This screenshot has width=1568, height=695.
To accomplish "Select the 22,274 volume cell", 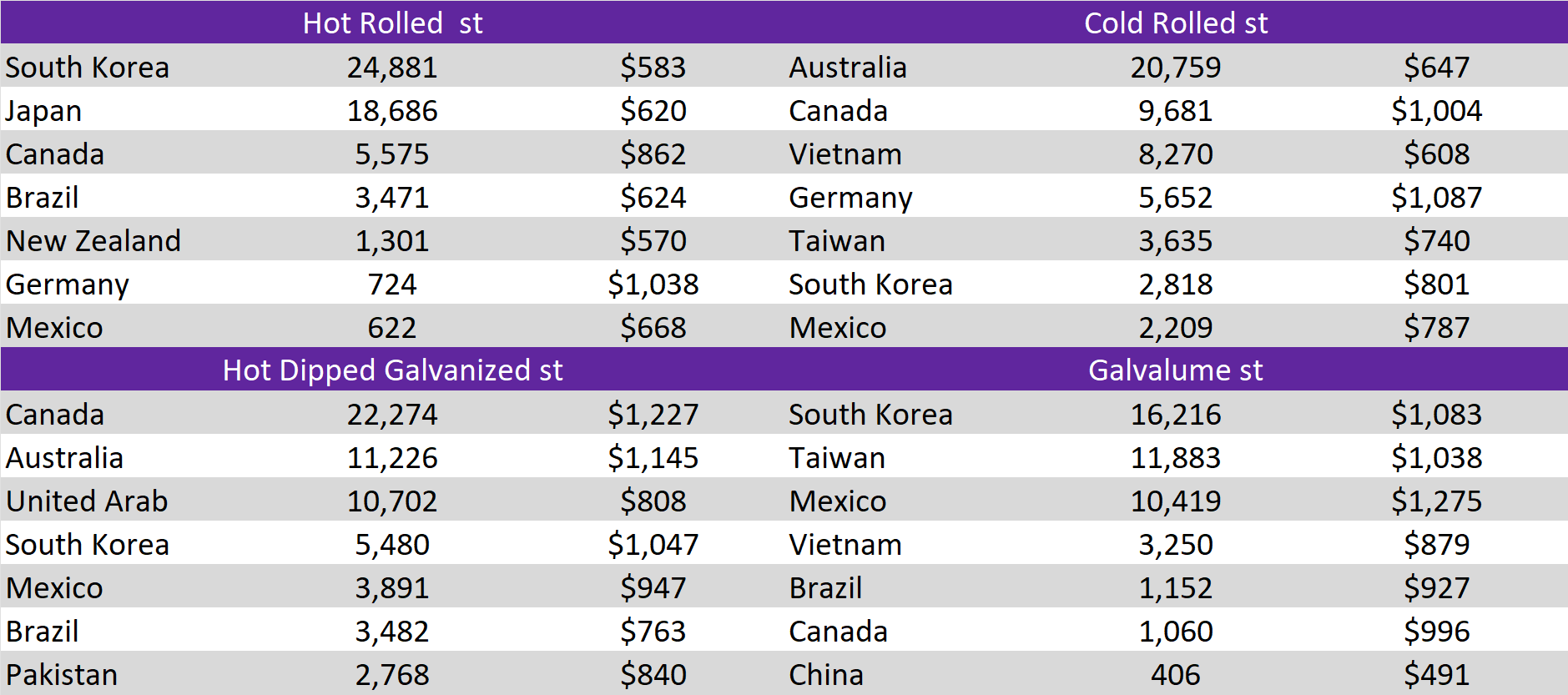I will click(x=392, y=415).
